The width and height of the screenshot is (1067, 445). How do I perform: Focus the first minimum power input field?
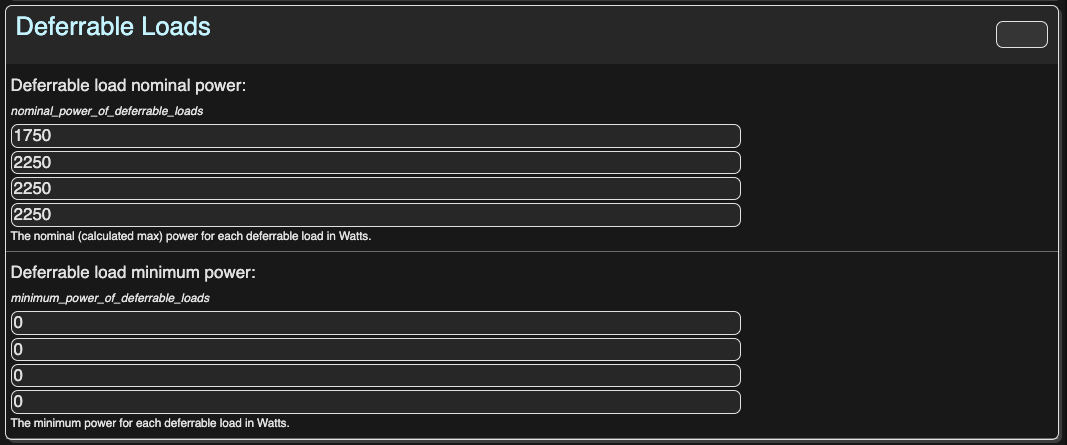click(375, 323)
